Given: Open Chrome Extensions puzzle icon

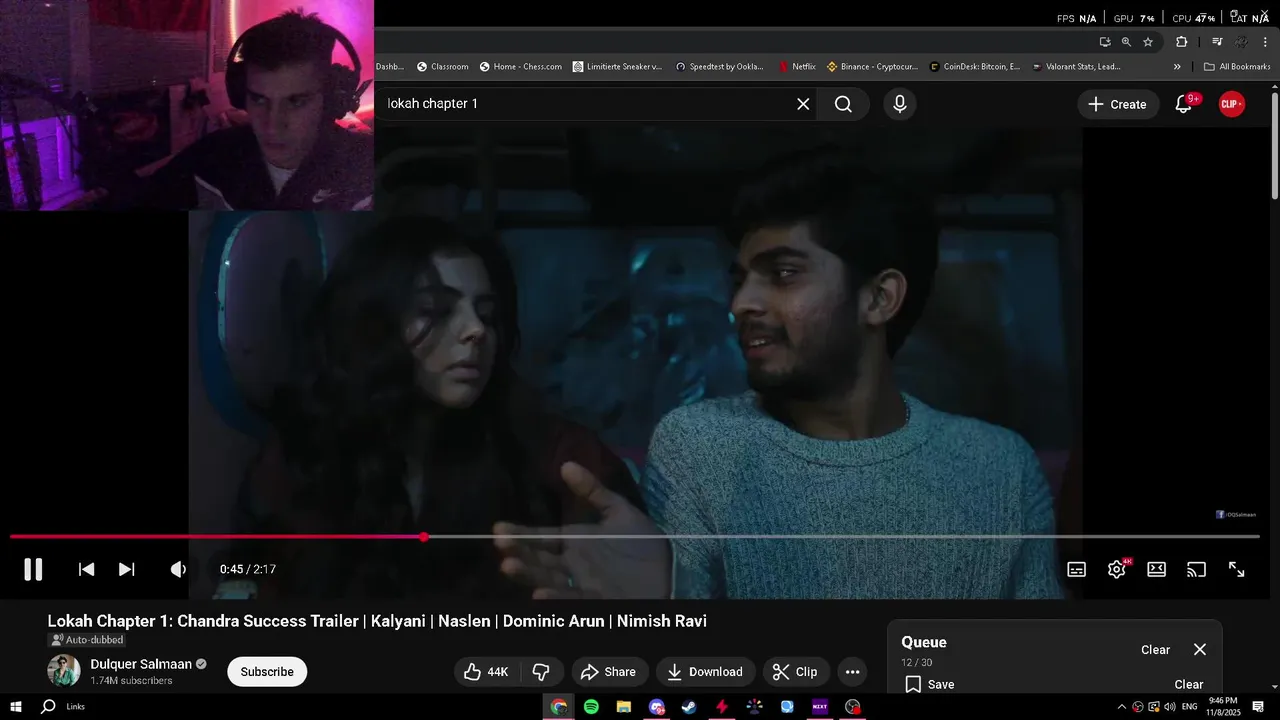Looking at the screenshot, I should click(1182, 42).
